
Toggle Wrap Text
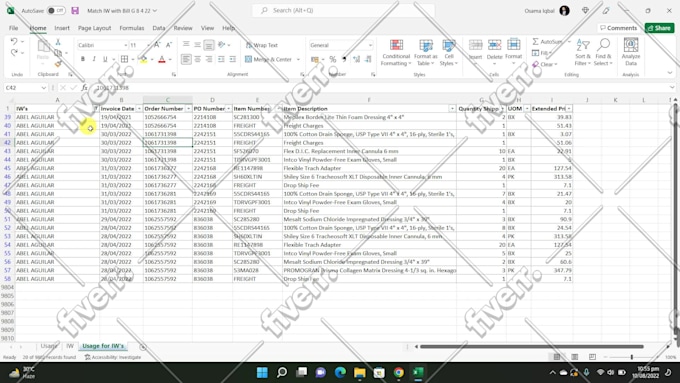(262, 45)
